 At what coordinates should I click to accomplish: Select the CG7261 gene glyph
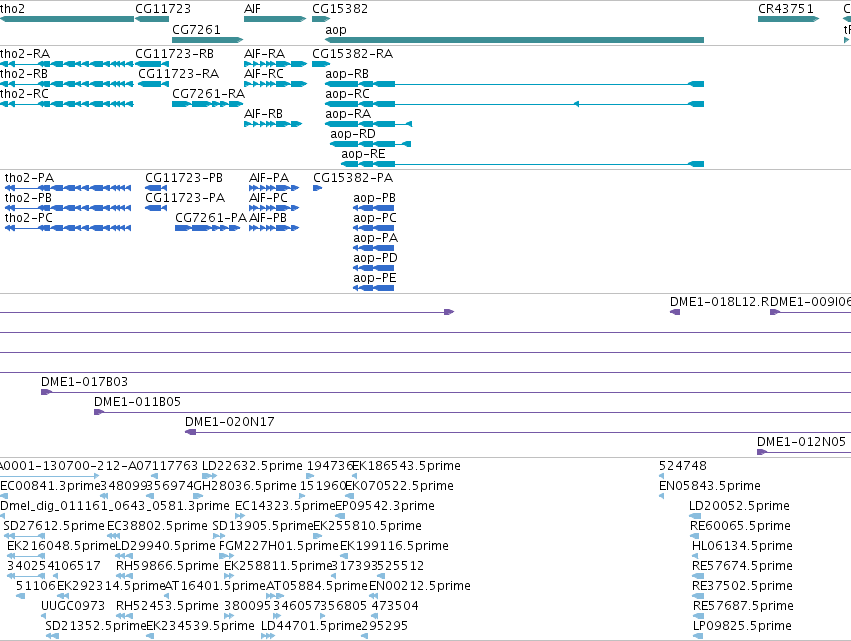pyautogui.click(x=207, y=40)
